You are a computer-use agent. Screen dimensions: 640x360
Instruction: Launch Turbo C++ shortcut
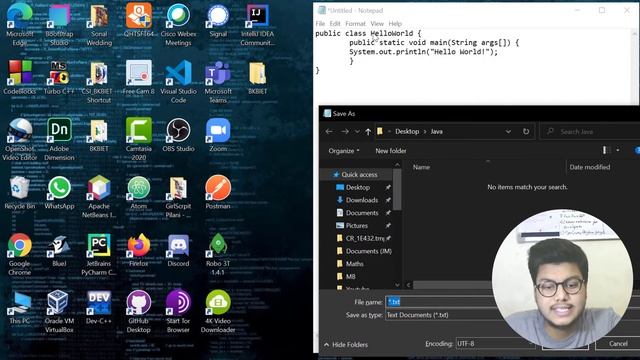pyautogui.click(x=59, y=78)
